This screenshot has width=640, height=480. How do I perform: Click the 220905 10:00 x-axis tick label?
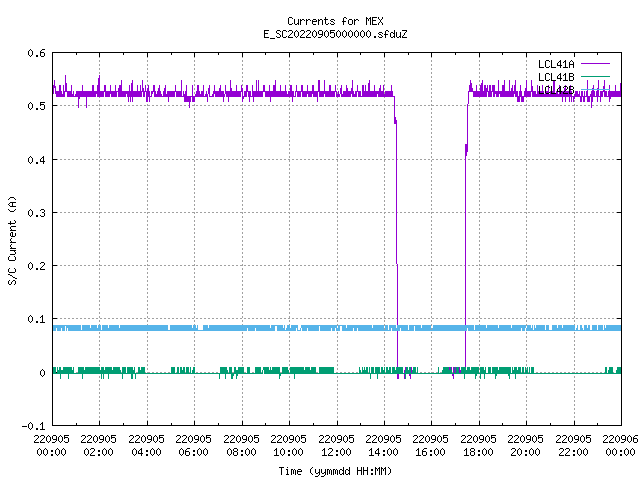[x=288, y=445]
